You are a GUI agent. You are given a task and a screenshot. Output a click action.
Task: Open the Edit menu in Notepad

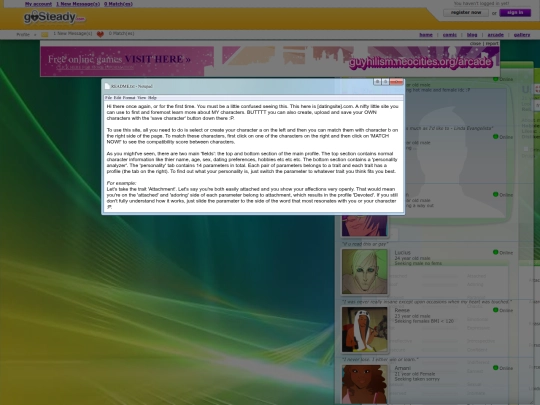(117, 98)
